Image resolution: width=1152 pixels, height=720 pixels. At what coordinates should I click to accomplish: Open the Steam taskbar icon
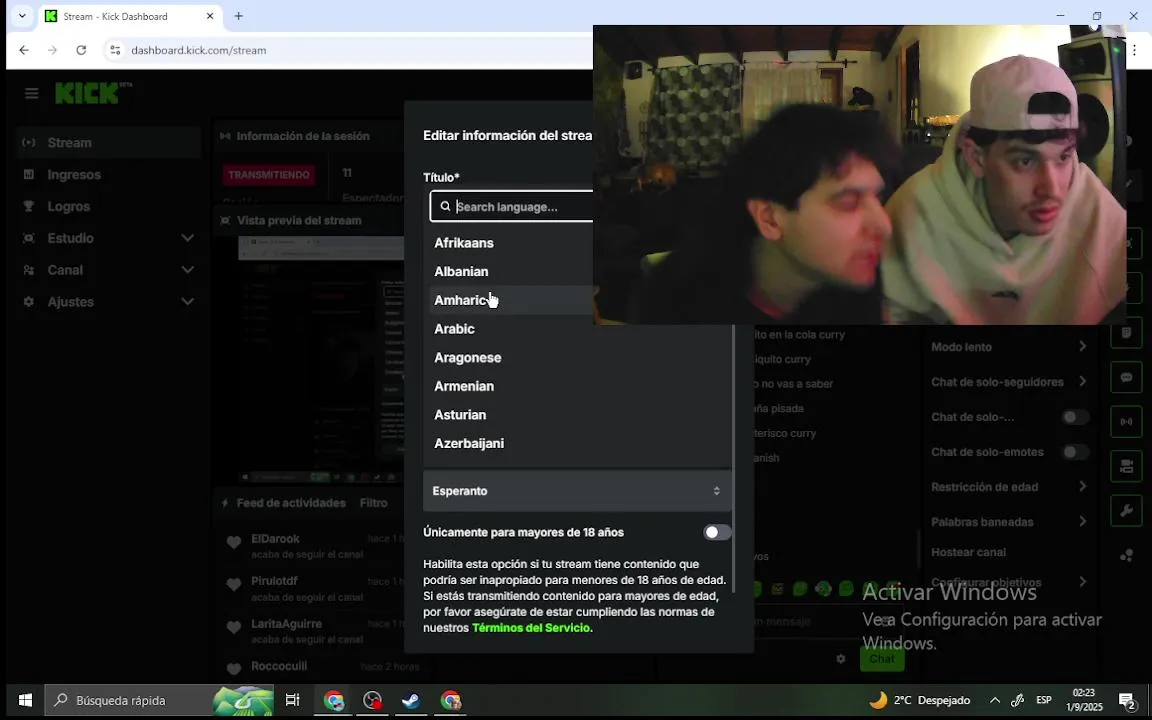tap(411, 700)
